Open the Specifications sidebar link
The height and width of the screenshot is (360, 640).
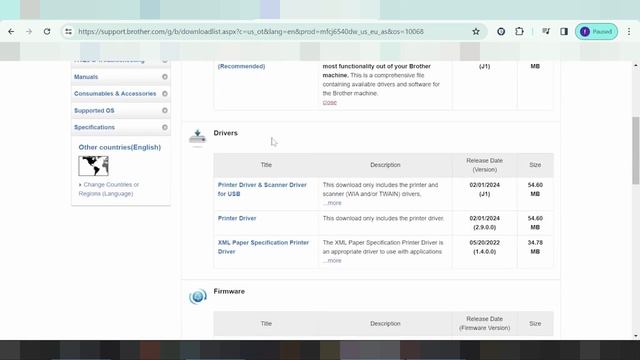click(x=94, y=127)
